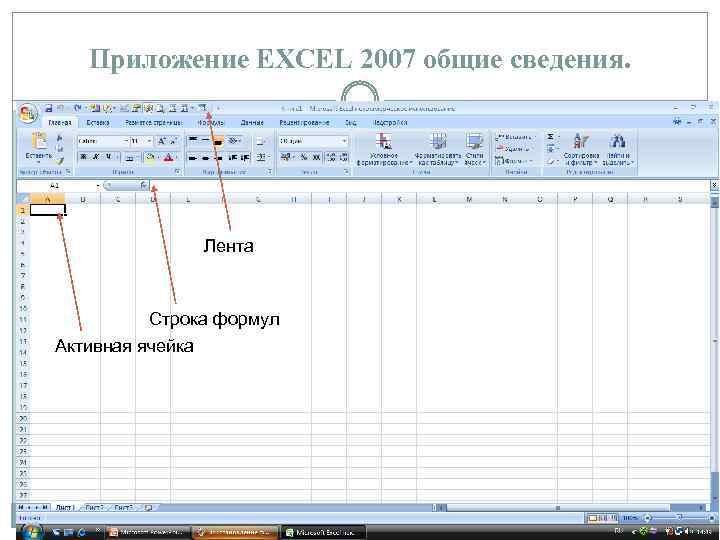The height and width of the screenshot is (540, 720).
Task: Open the Font dialog launcher
Action: [x=178, y=172]
